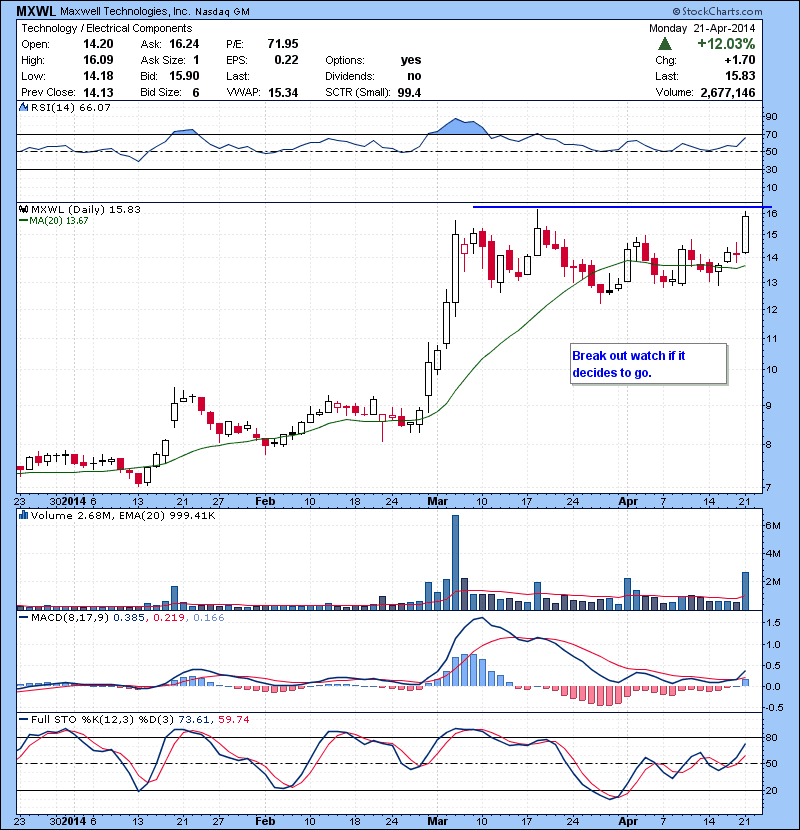Viewport: 800px width, 830px height.
Task: Click the Bid Size value 6
Action: [x=196, y=93]
